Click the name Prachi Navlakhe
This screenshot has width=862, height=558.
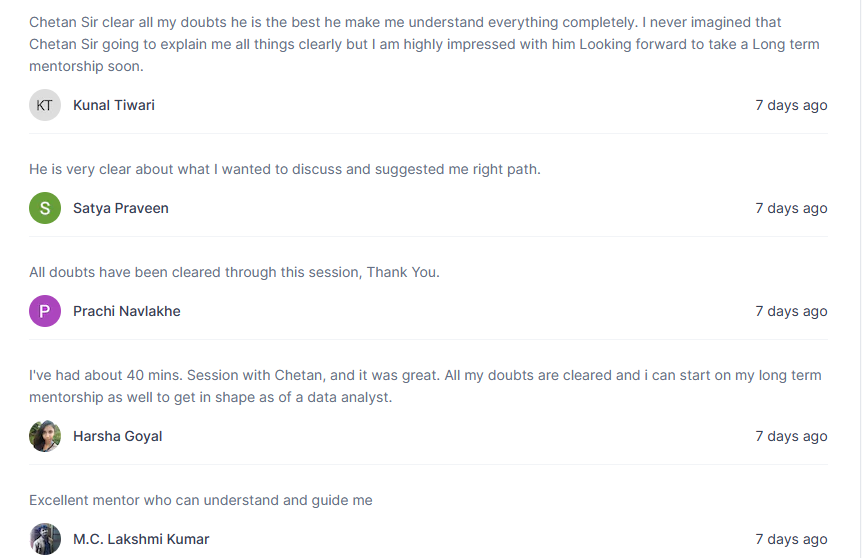pyautogui.click(x=127, y=311)
